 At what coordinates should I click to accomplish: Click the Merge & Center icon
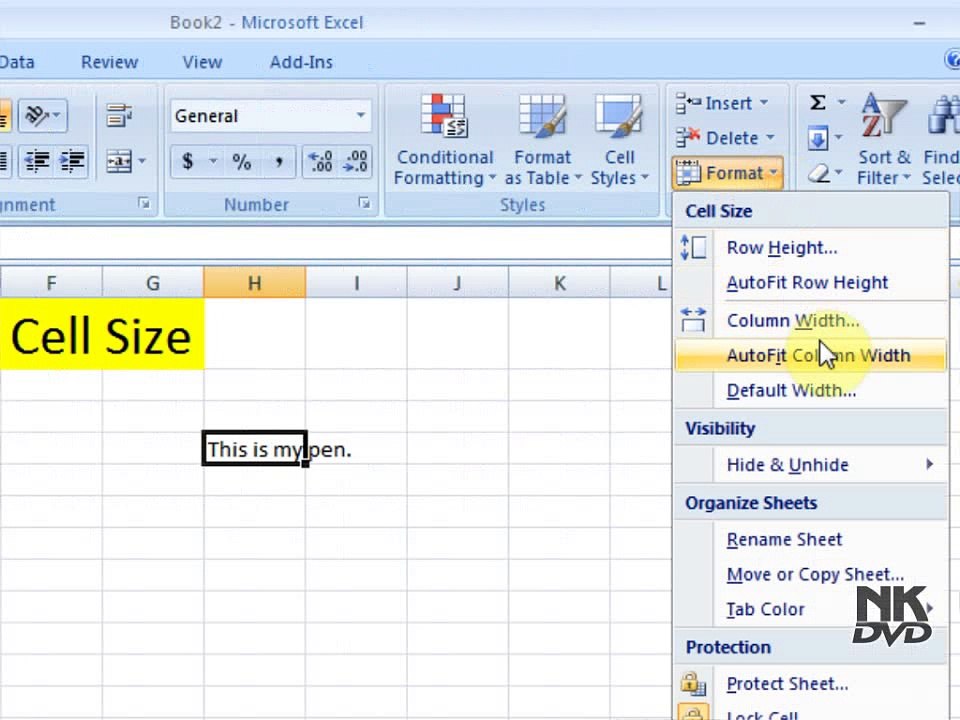[119, 161]
